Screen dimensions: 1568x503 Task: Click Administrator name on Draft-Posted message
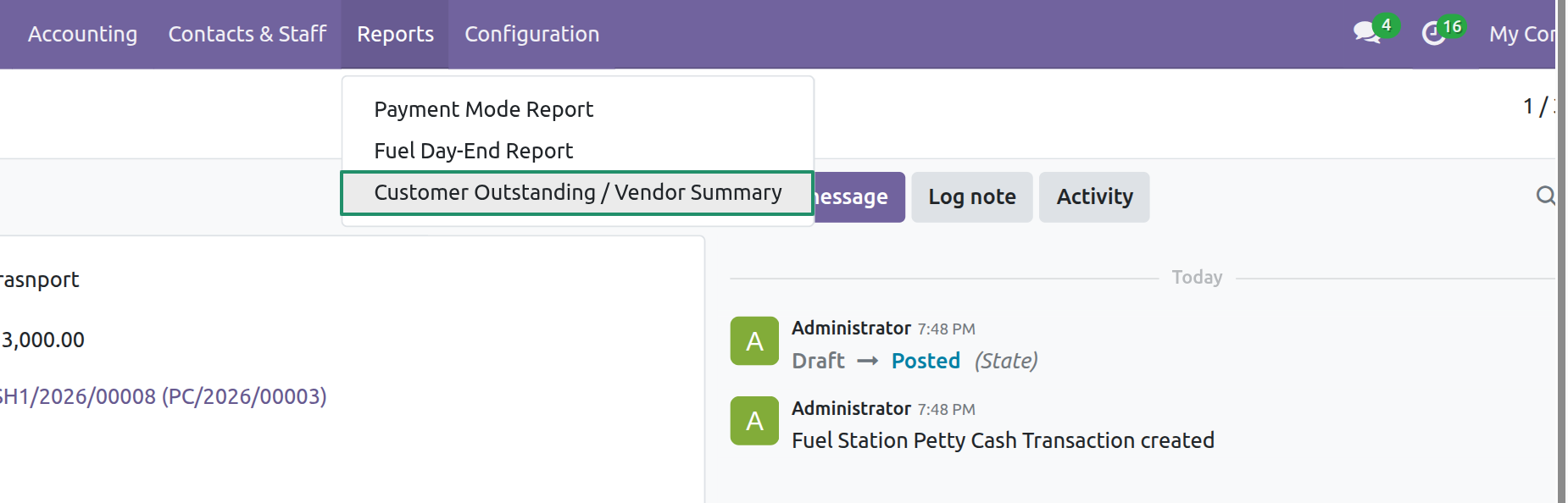851,328
